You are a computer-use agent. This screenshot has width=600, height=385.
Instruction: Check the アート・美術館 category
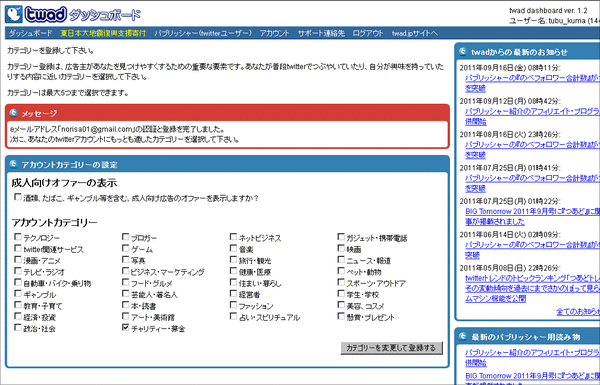pyautogui.click(x=126, y=316)
